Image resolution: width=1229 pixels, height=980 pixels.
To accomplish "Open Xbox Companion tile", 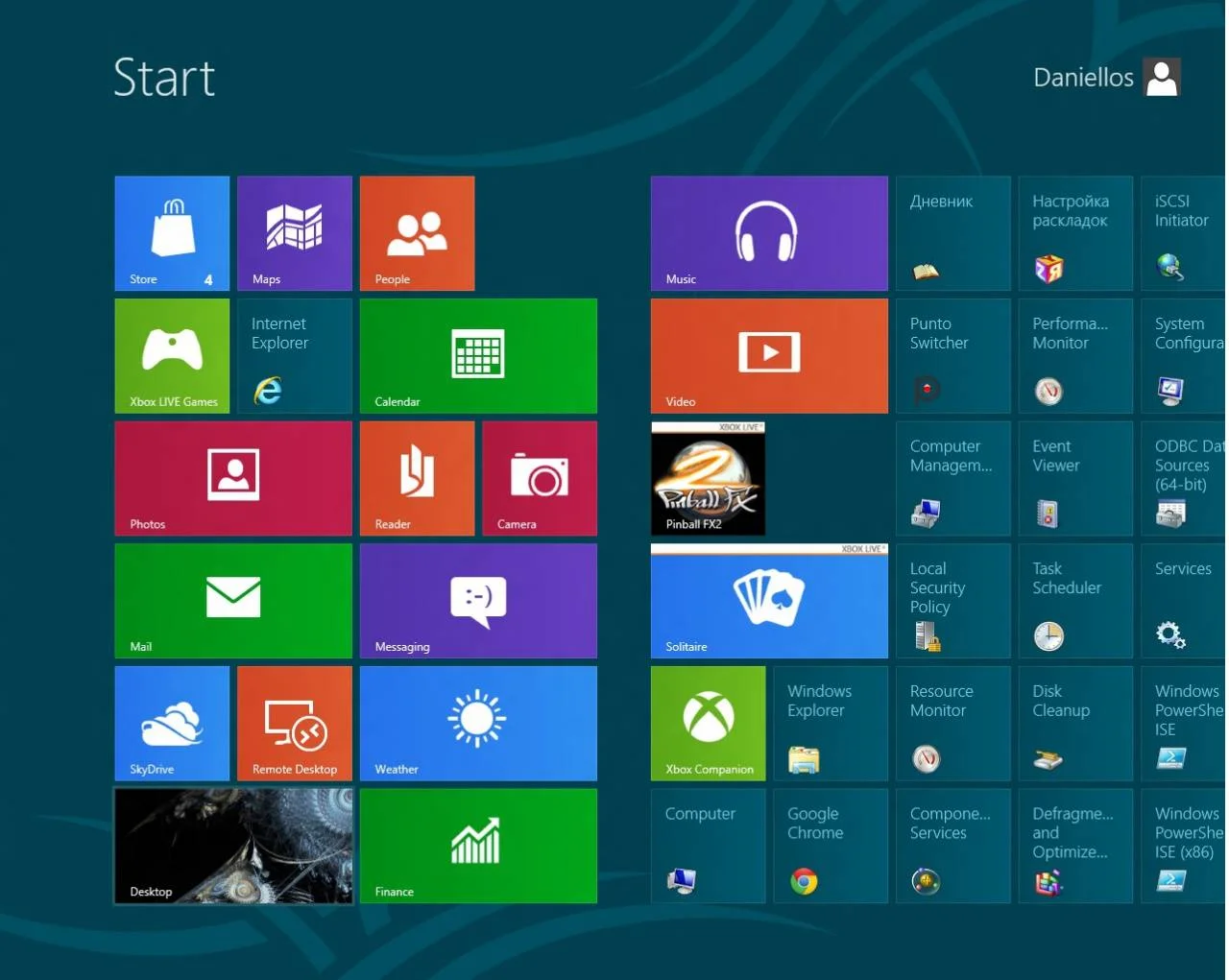I will click(x=708, y=724).
